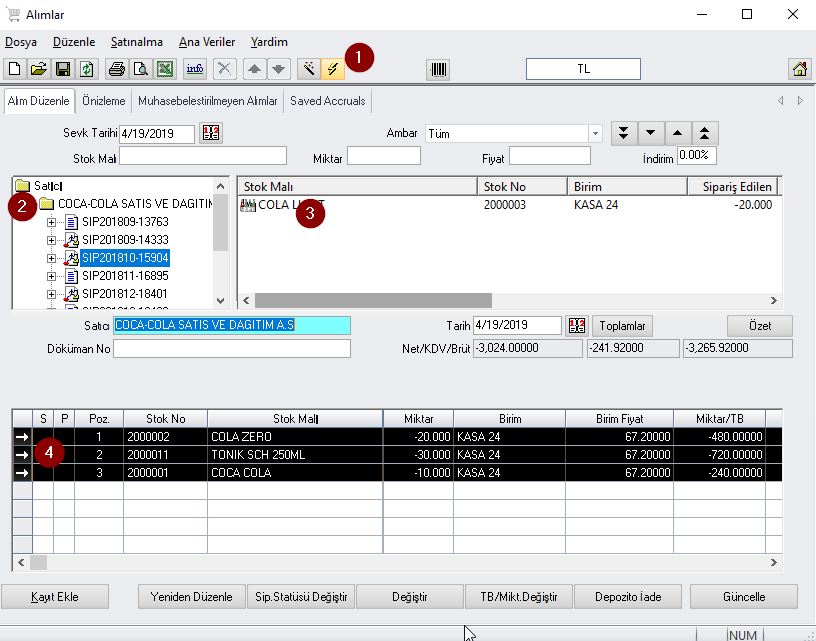
Task: Switch to the Saved Accruals tab
Action: pos(328,101)
